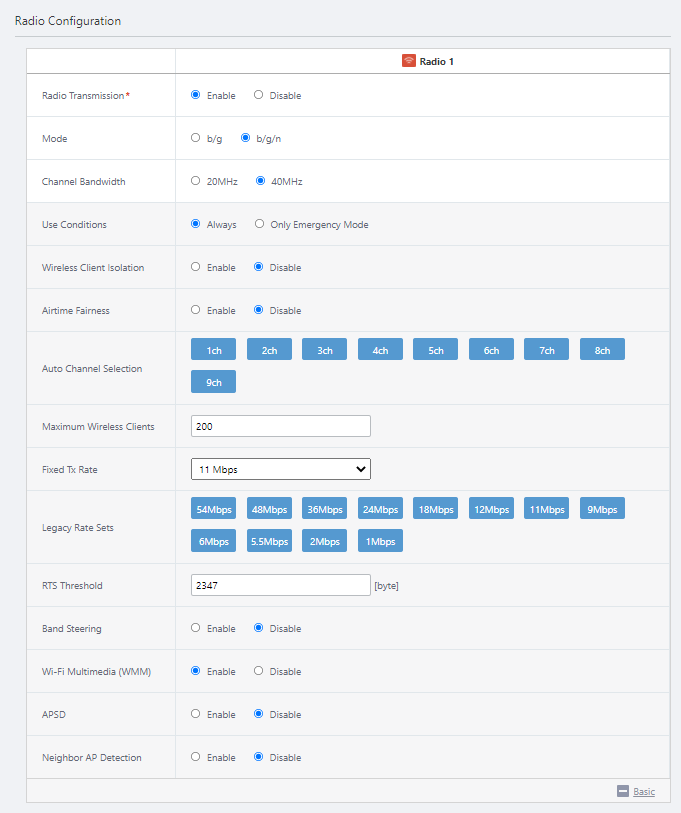Set Channel Bandwidth to 20MHz
681x813 pixels.
[x=196, y=181]
